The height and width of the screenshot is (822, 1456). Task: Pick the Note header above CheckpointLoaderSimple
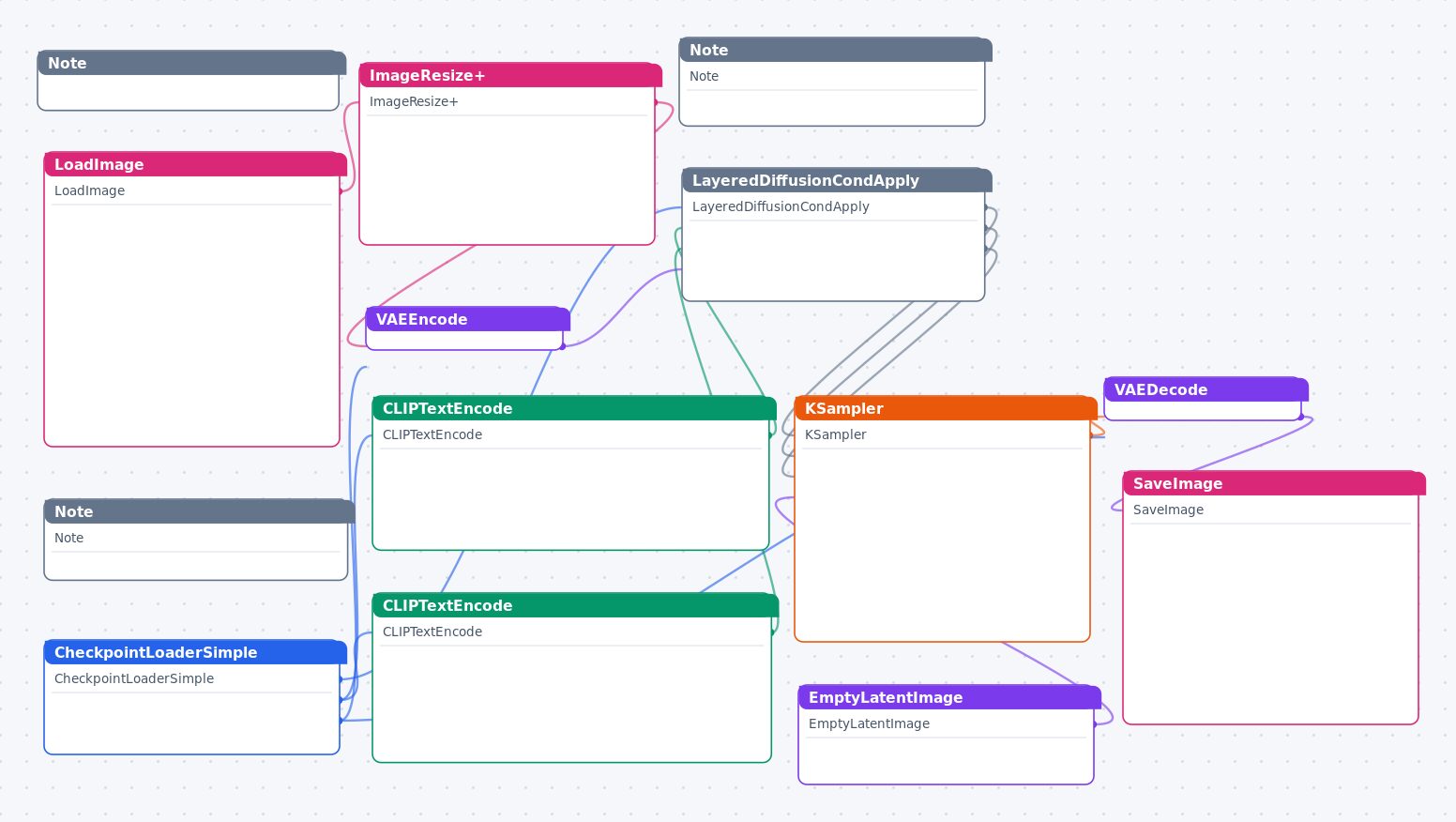pyautogui.click(x=199, y=511)
